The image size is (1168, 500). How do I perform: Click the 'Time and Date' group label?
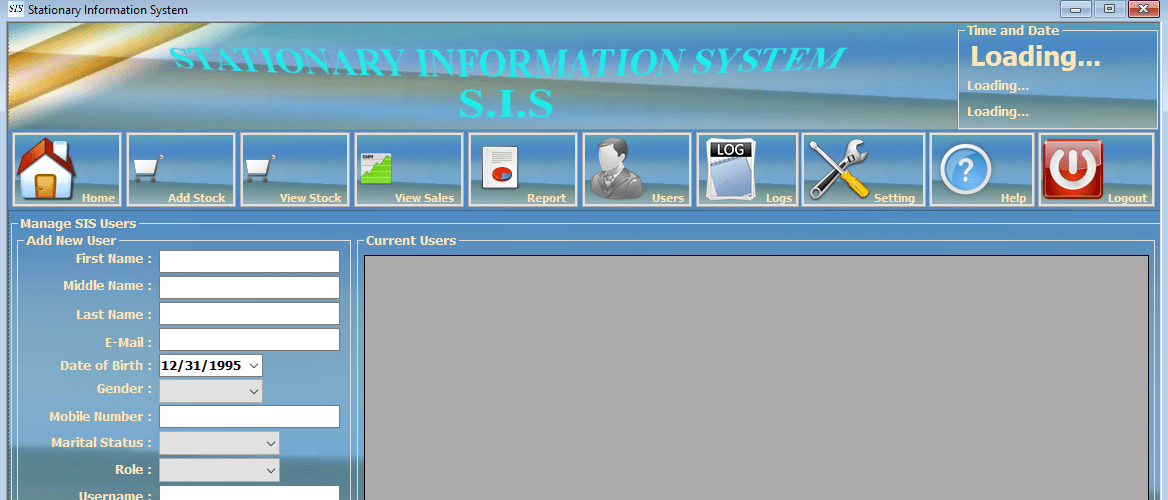(1013, 31)
